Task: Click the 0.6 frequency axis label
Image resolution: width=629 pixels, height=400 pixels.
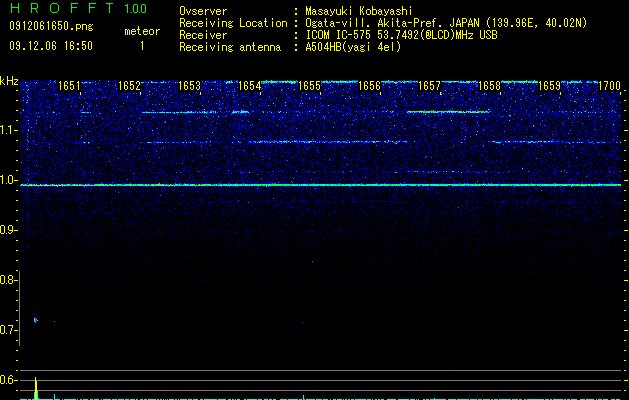Action: (x=8, y=380)
